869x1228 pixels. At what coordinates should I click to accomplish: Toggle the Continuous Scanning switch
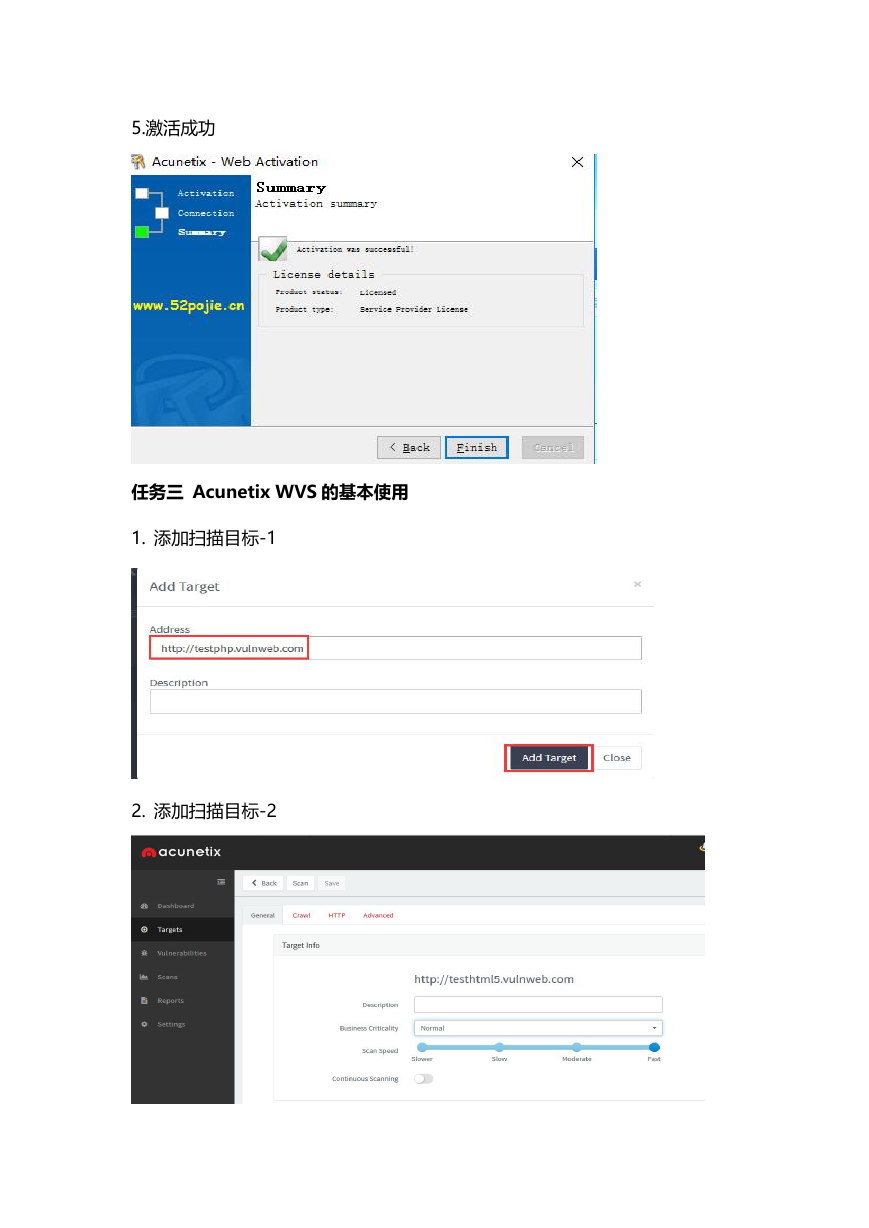(424, 1079)
